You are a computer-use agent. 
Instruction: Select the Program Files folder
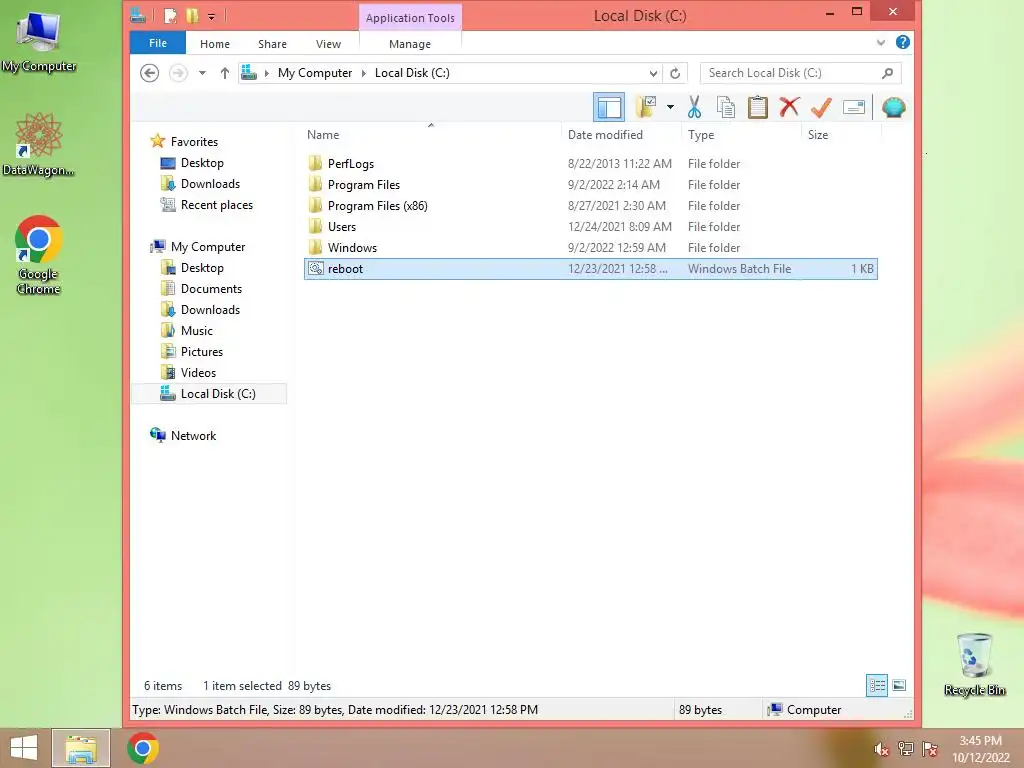[x=591, y=184]
